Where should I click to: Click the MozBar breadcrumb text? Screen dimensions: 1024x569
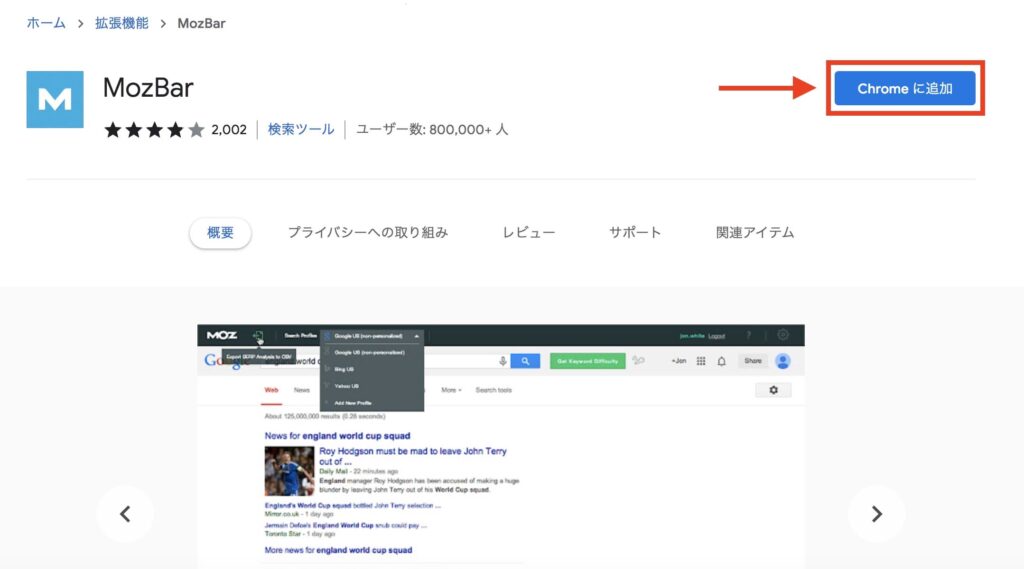click(201, 24)
